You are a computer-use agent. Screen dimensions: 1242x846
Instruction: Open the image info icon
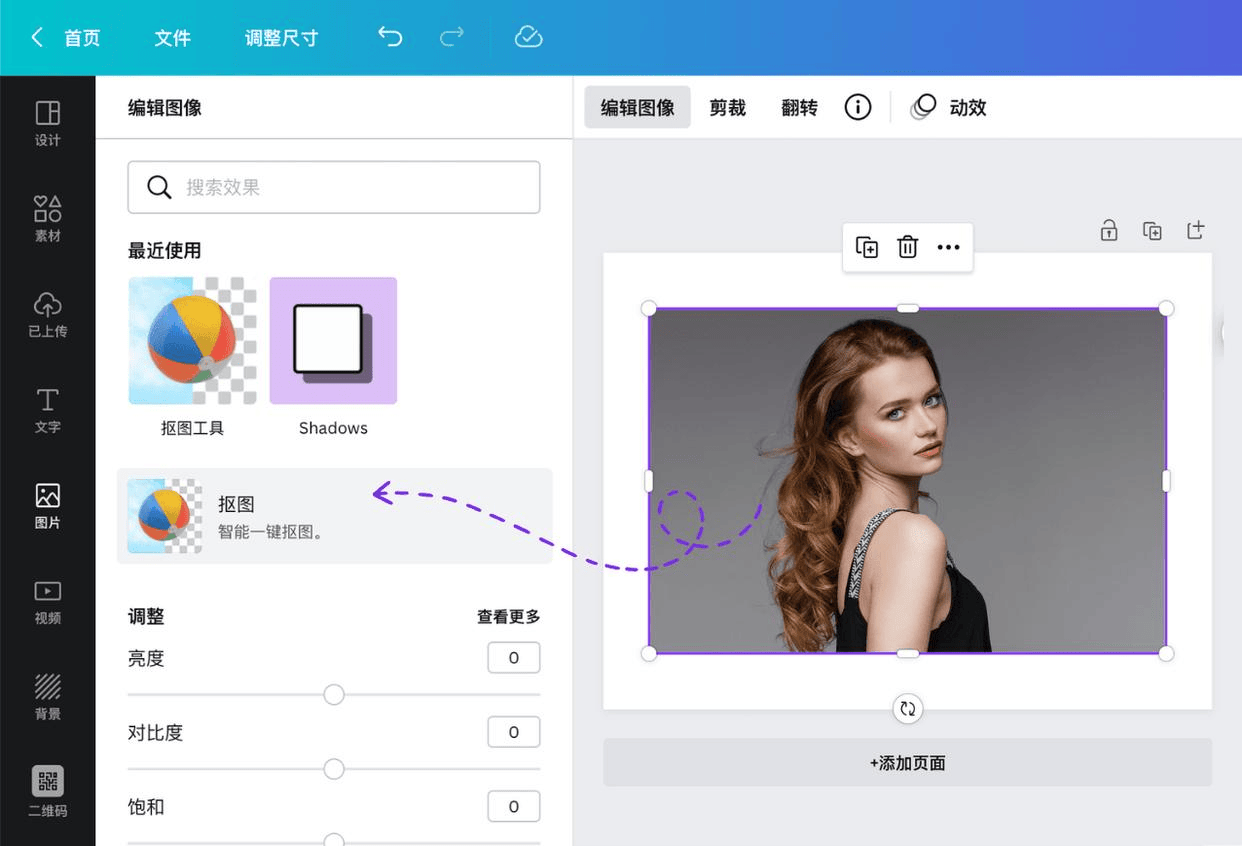point(858,107)
